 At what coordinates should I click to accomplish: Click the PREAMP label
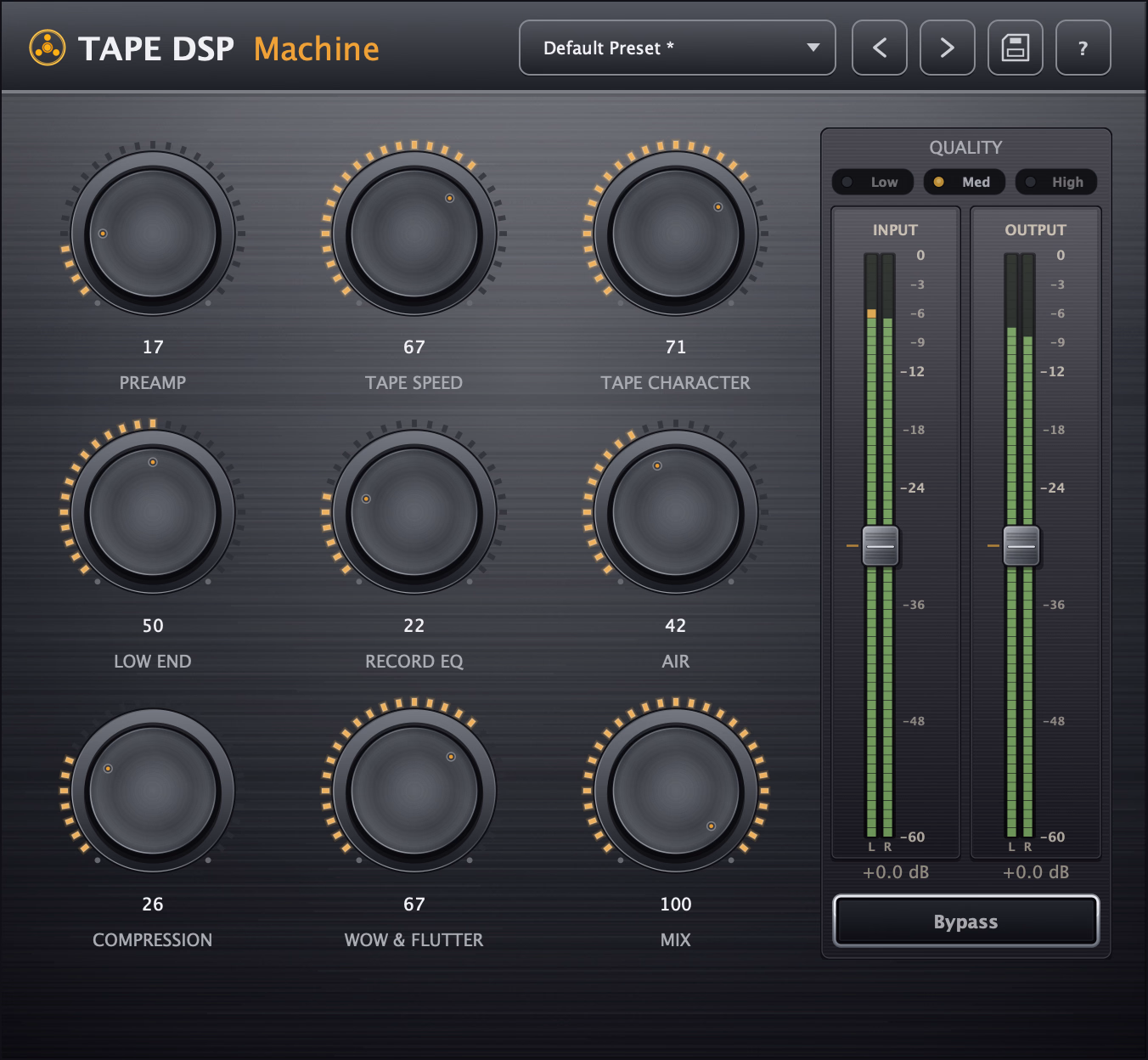tap(153, 383)
